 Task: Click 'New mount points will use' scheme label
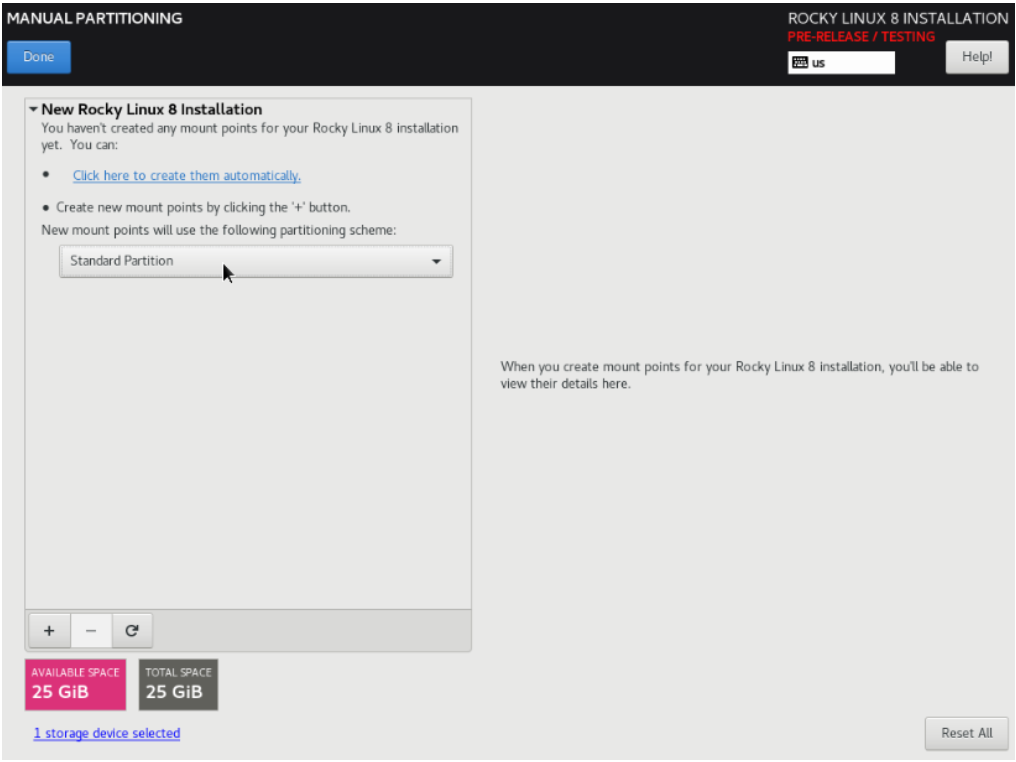pos(218,230)
